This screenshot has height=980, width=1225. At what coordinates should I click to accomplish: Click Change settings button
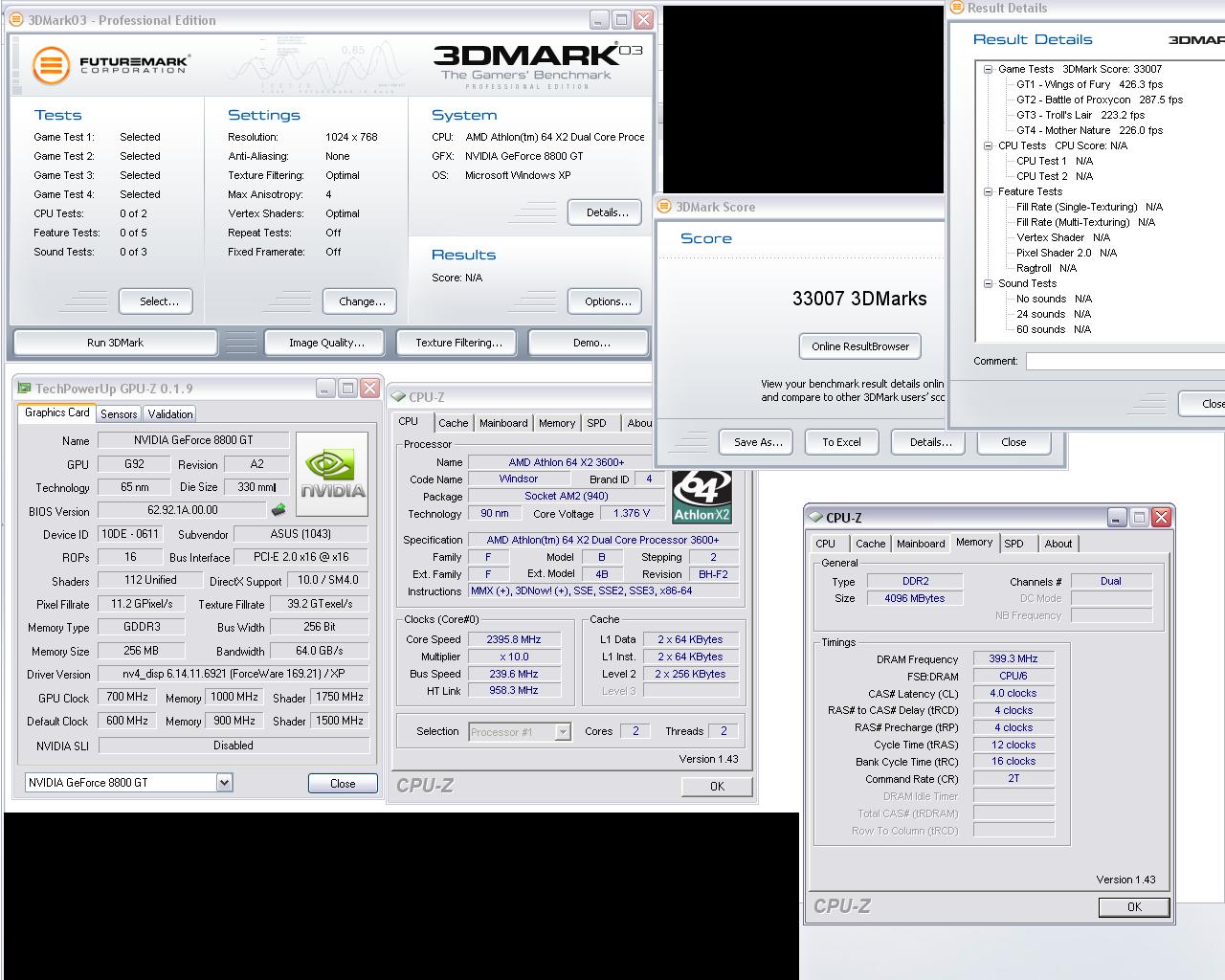pos(362,301)
